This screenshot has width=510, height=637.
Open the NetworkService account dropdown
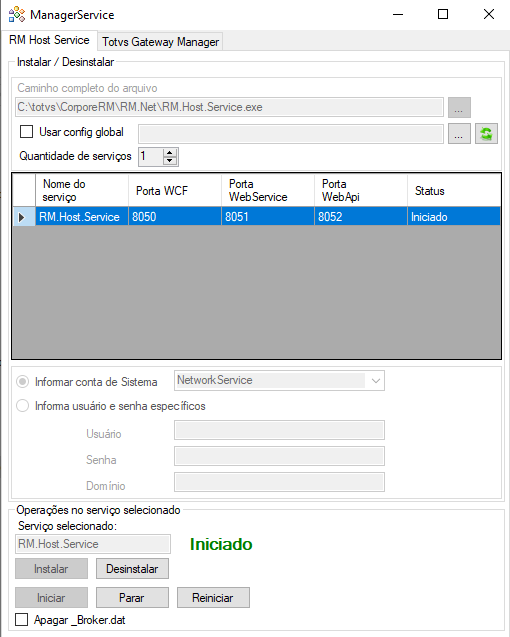[x=375, y=381]
